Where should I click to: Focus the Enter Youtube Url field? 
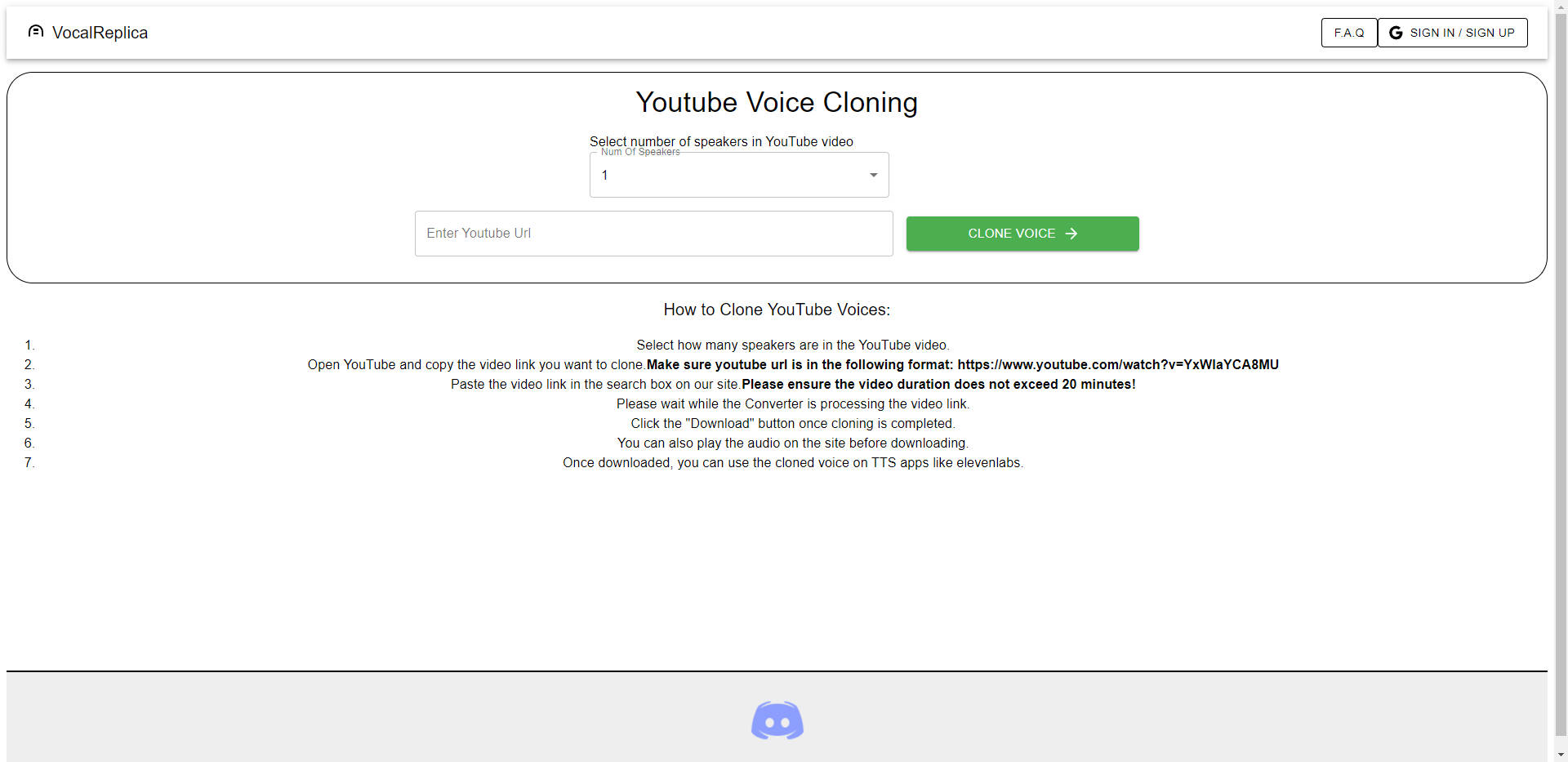pyautogui.click(x=653, y=234)
